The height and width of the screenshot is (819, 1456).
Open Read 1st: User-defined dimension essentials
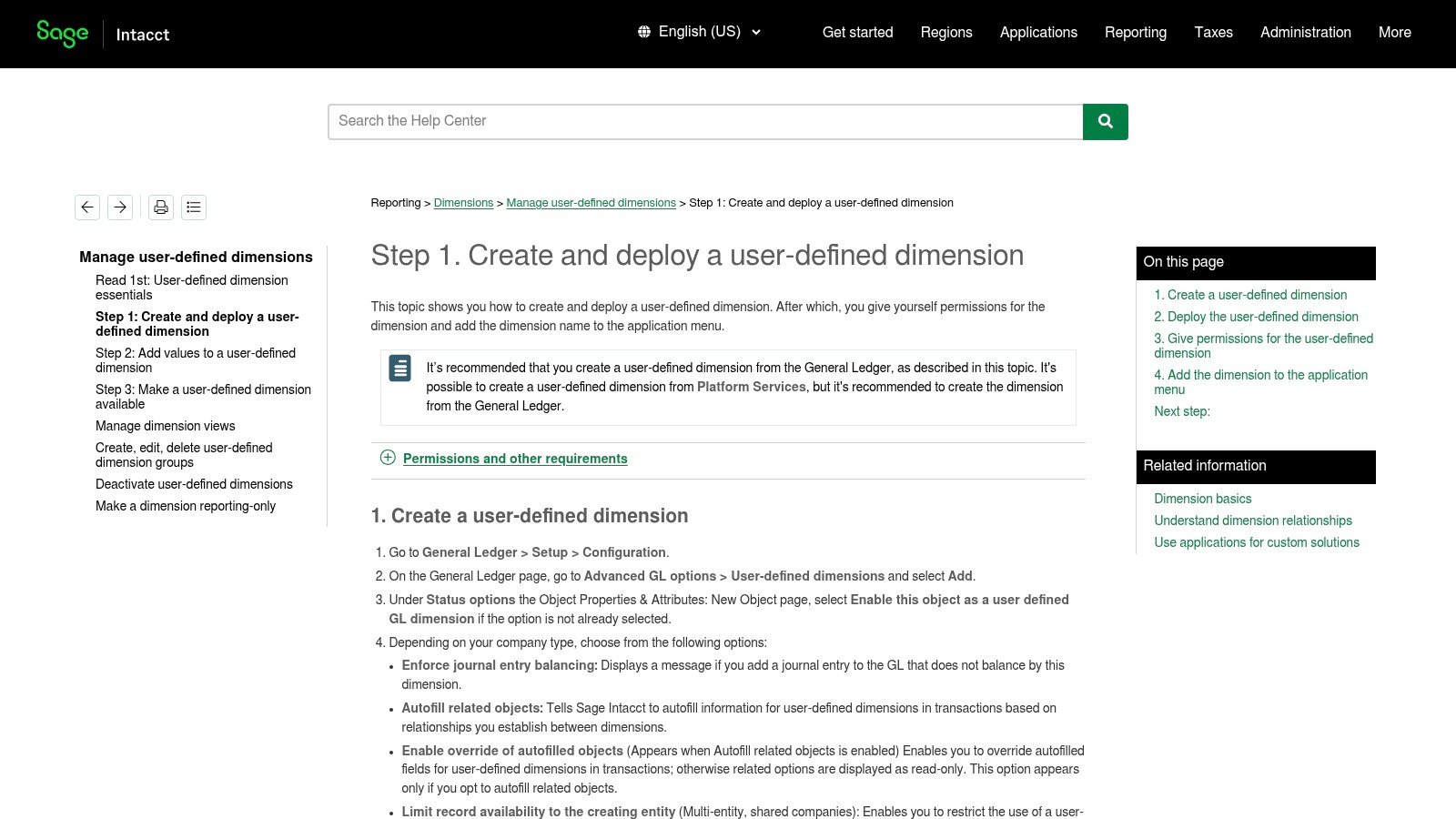(192, 288)
